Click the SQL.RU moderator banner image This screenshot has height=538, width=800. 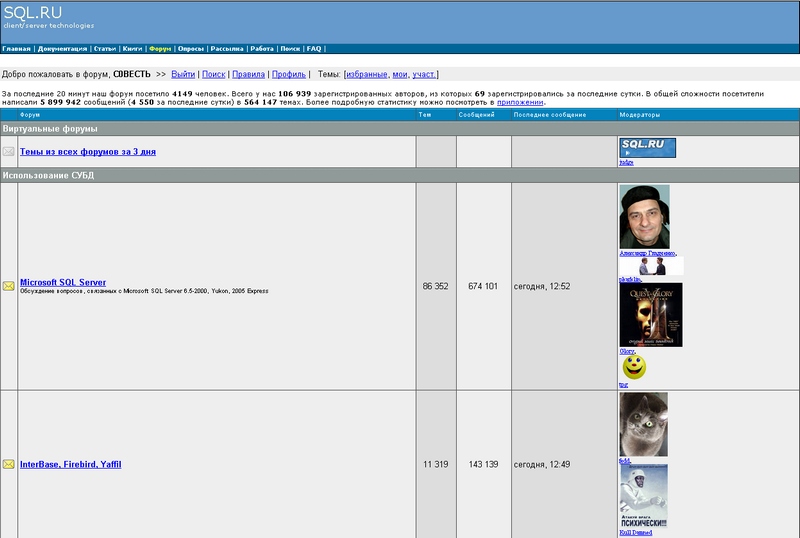pos(647,148)
